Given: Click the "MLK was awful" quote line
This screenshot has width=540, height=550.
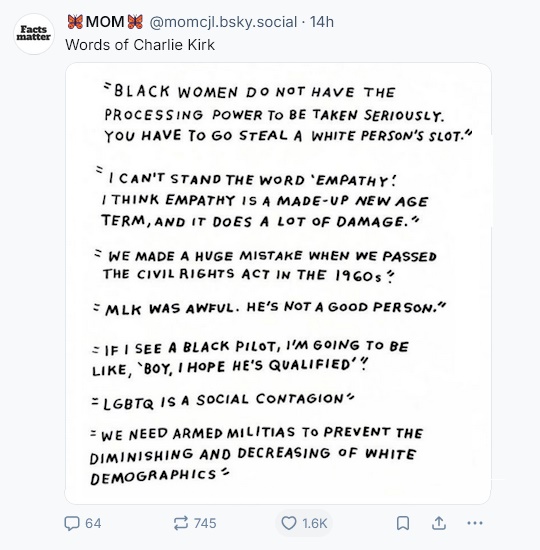Looking at the screenshot, I should click(269, 308).
